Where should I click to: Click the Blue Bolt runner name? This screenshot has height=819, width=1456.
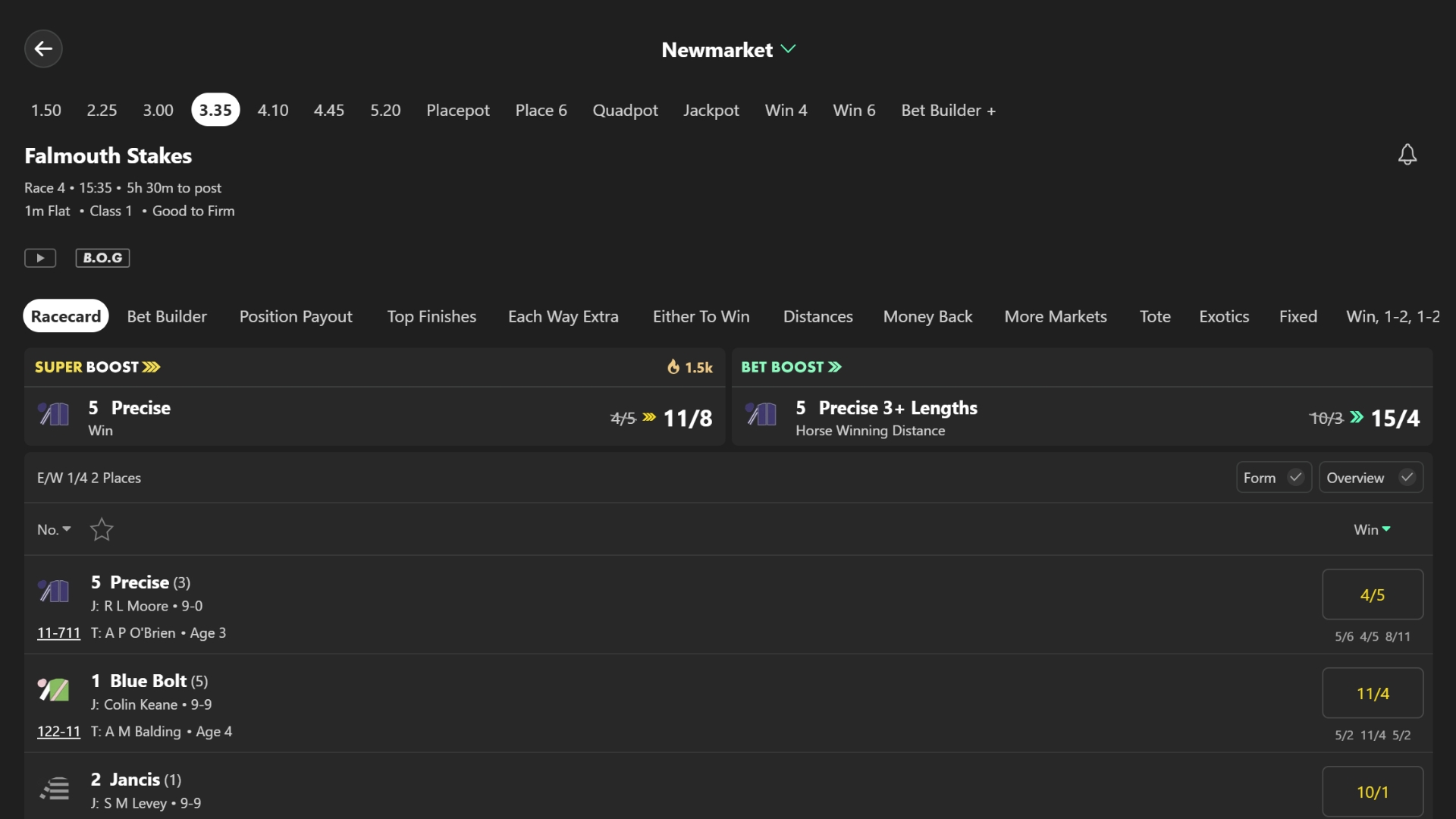pyautogui.click(x=148, y=681)
